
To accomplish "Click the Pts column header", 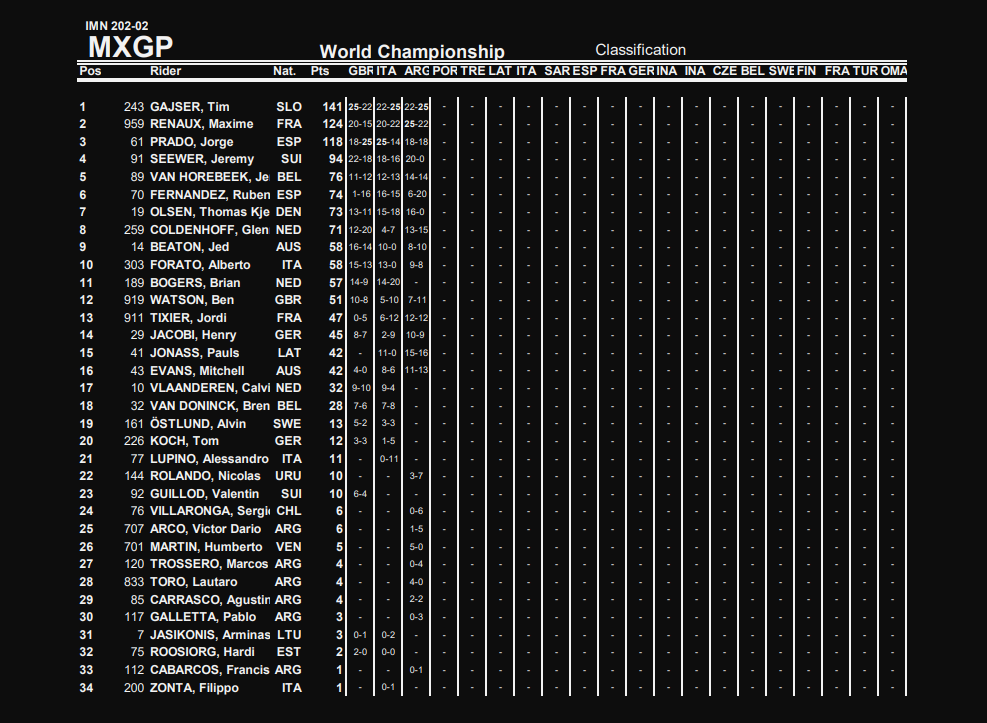I will coord(320,71).
